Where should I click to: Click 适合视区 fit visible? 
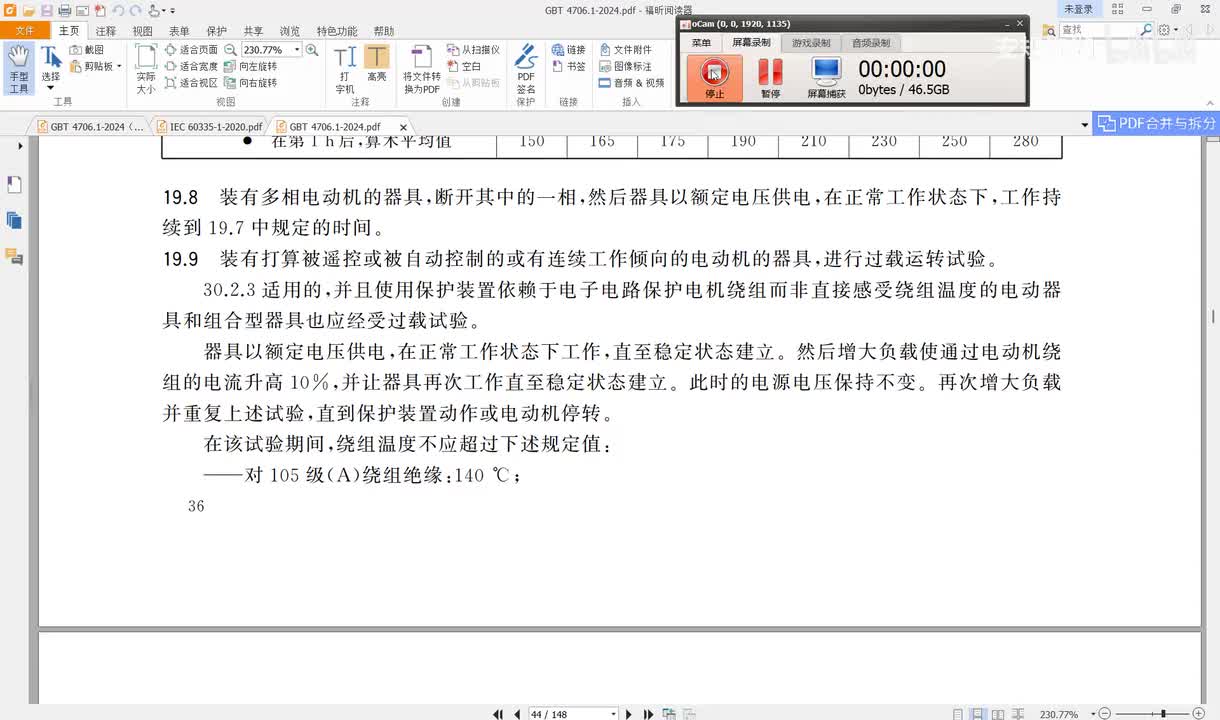click(x=191, y=83)
